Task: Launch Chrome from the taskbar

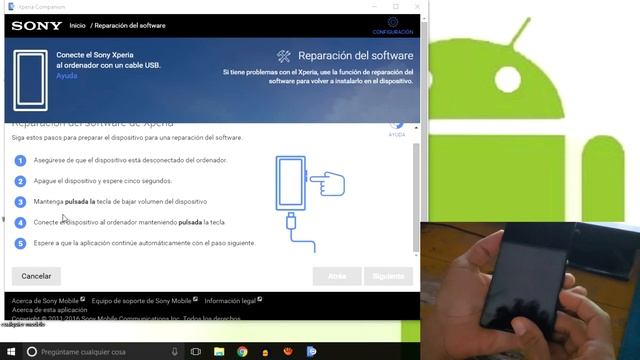Action: 242,351
